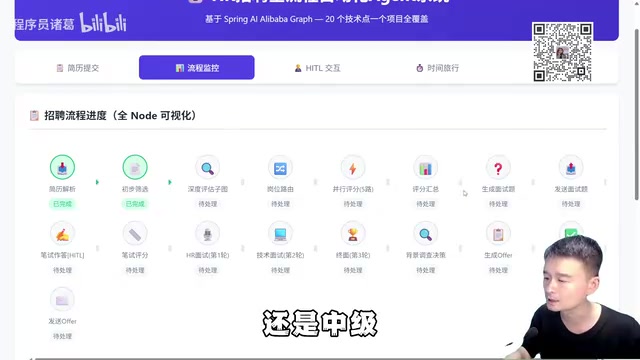The height and width of the screenshot is (360, 640).
Task: Click the 技术面试(第2轮) laptop icon
Action: [x=280, y=234]
